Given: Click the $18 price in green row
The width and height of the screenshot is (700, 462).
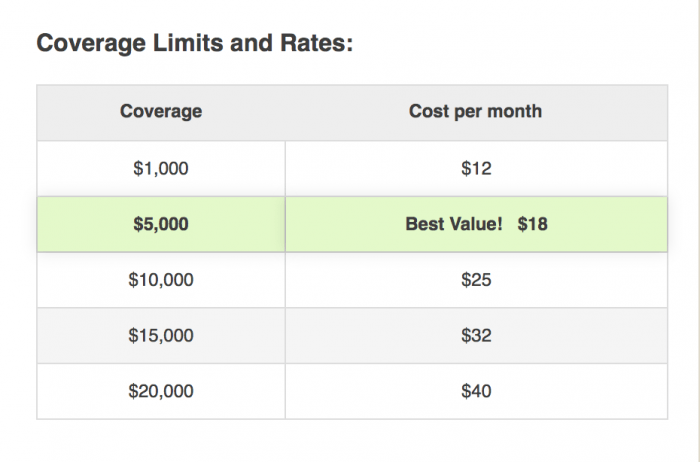Looking at the screenshot, I should tap(532, 224).
